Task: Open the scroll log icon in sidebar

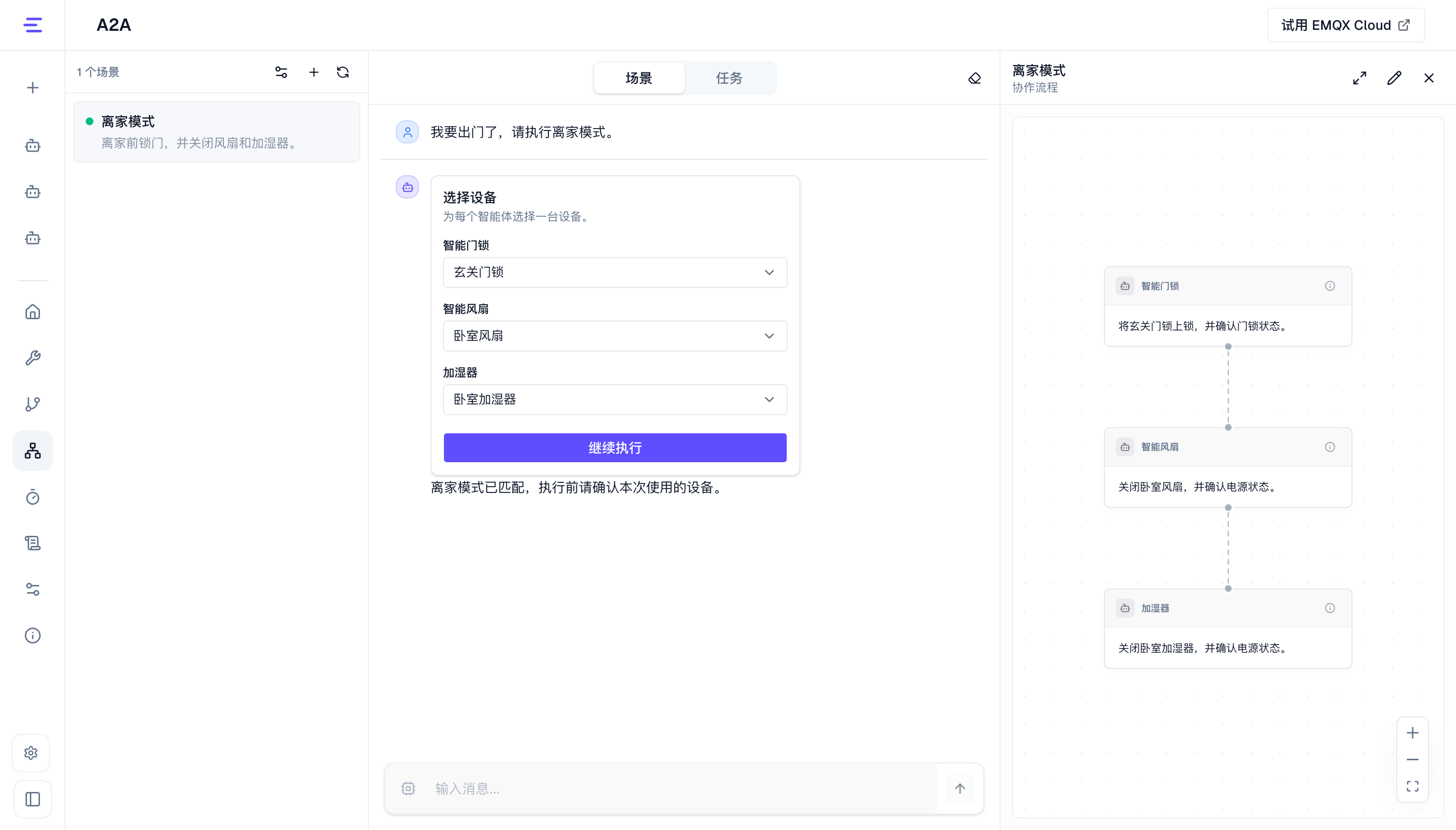Action: point(32,543)
